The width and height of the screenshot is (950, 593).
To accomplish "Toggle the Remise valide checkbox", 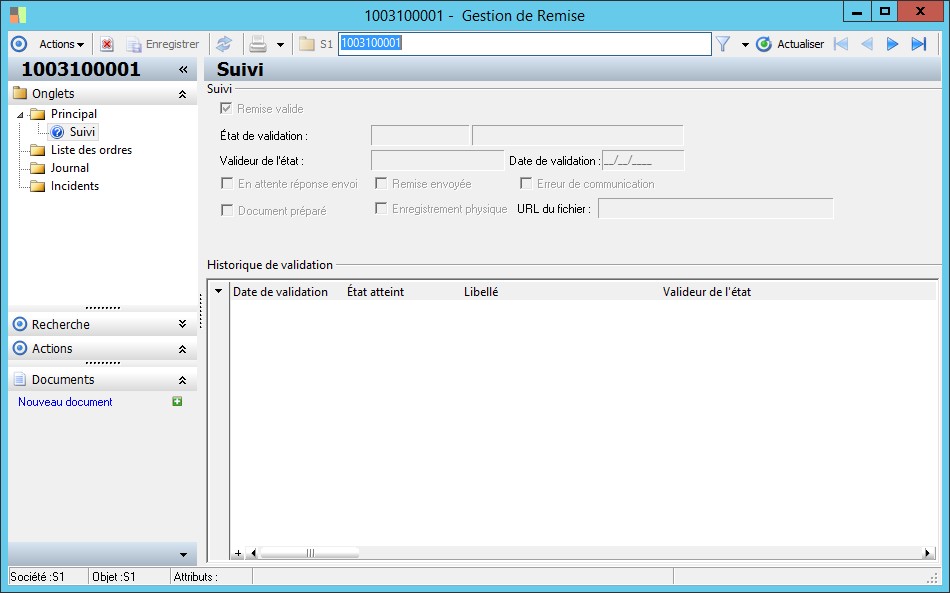I will (227, 109).
